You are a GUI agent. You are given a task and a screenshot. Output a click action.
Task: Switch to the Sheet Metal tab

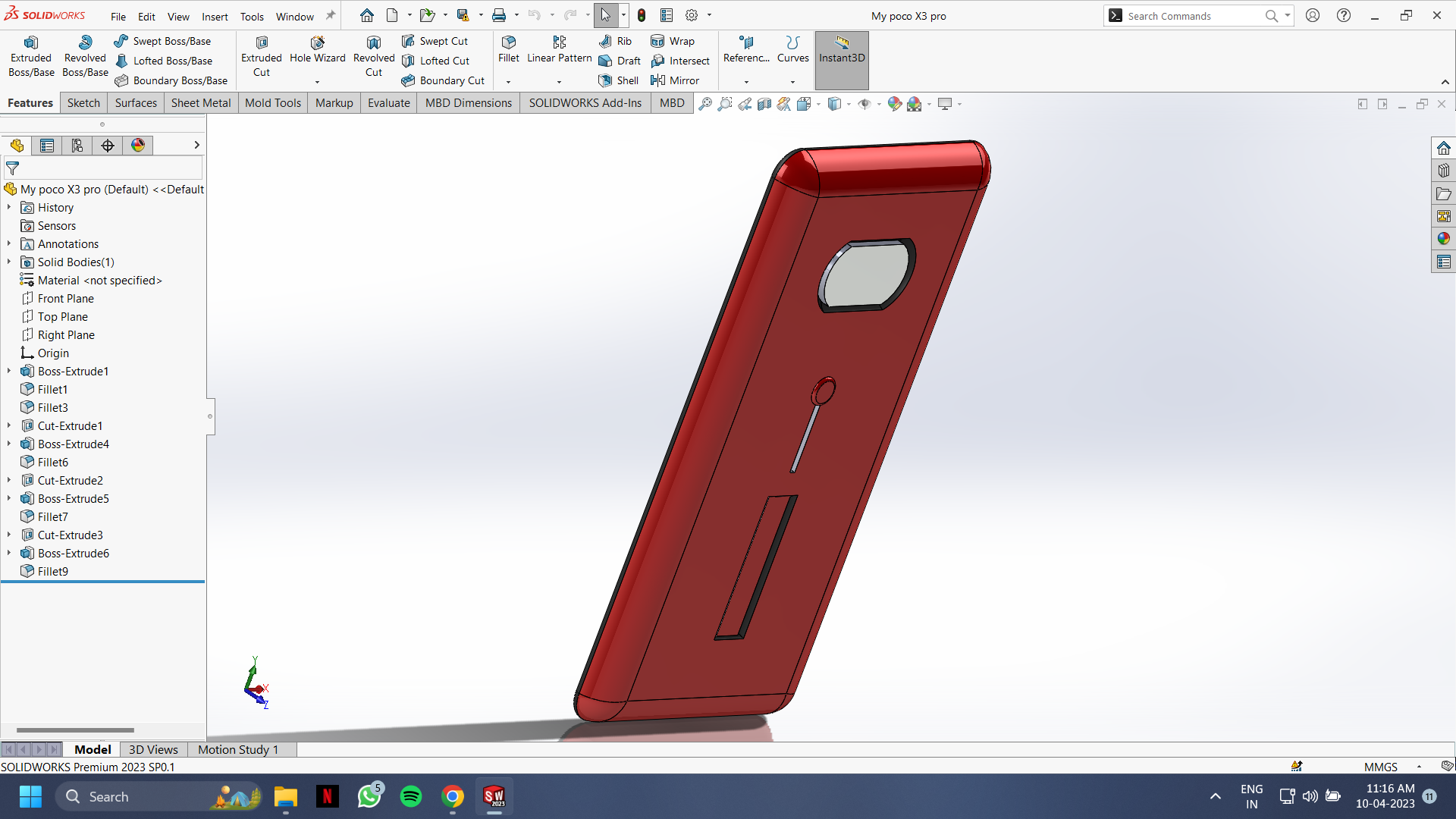pyautogui.click(x=200, y=103)
